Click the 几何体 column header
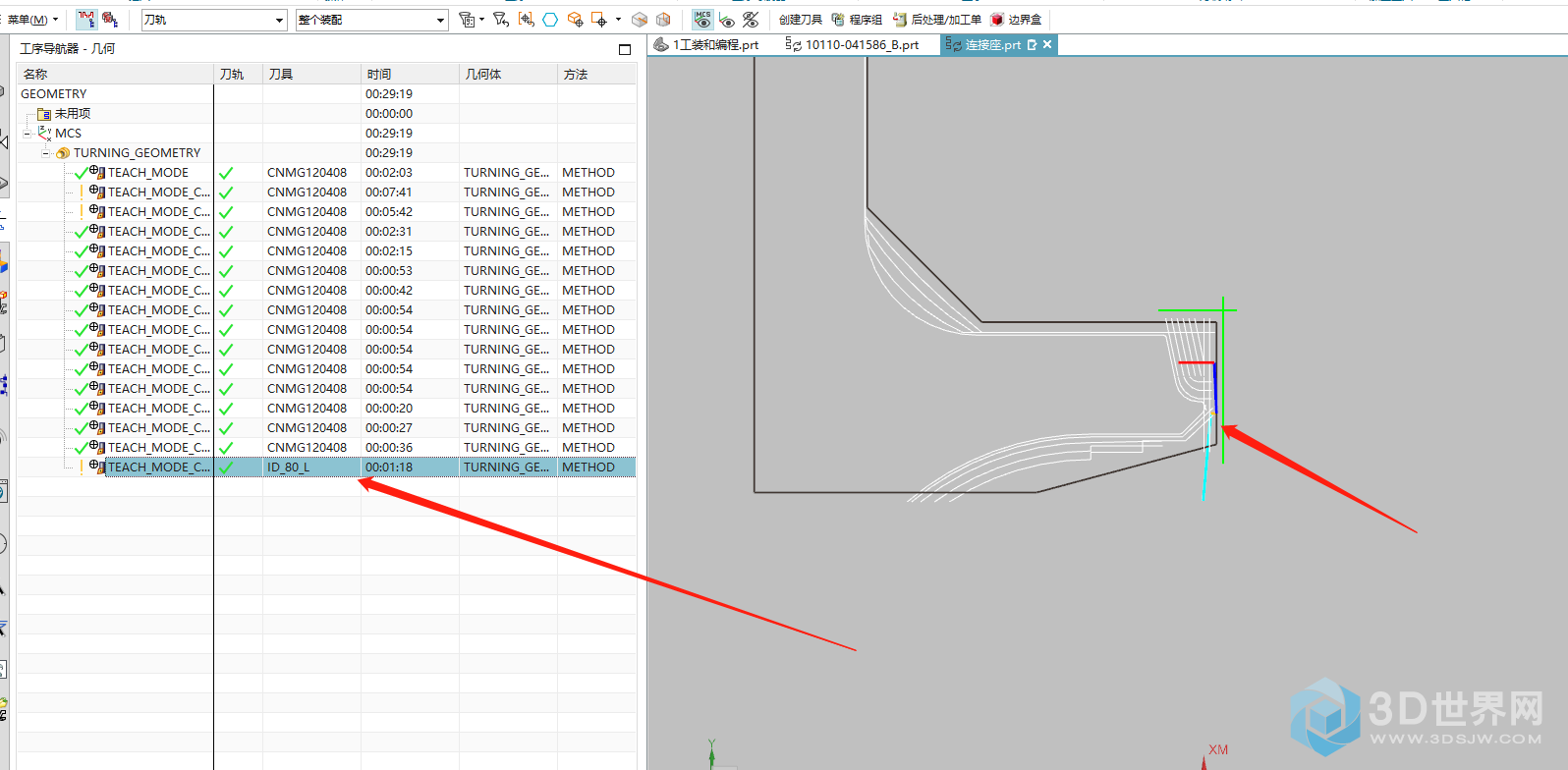This screenshot has height=770, width=1568. pos(508,75)
